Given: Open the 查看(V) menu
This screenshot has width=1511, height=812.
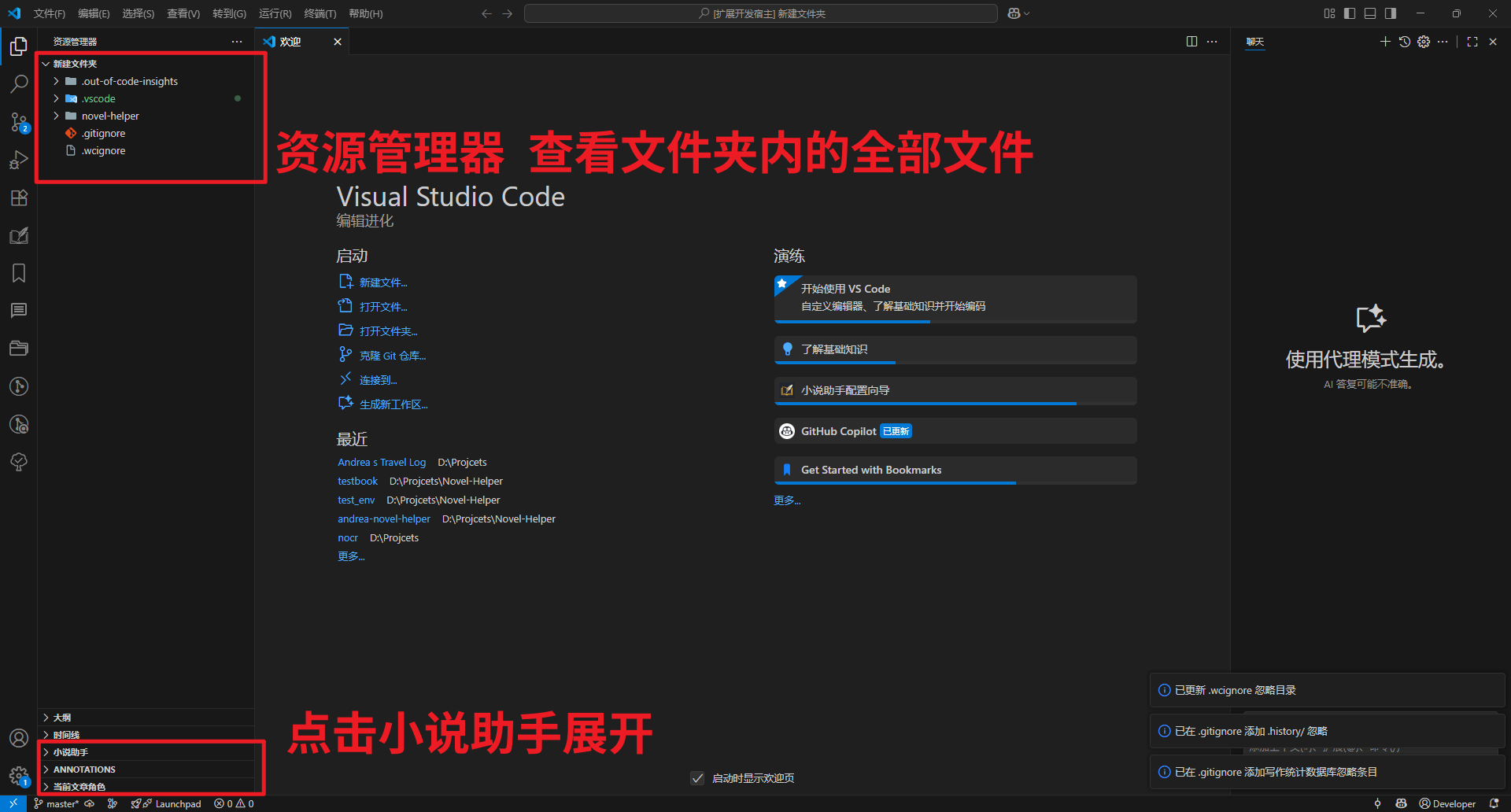Looking at the screenshot, I should point(183,13).
